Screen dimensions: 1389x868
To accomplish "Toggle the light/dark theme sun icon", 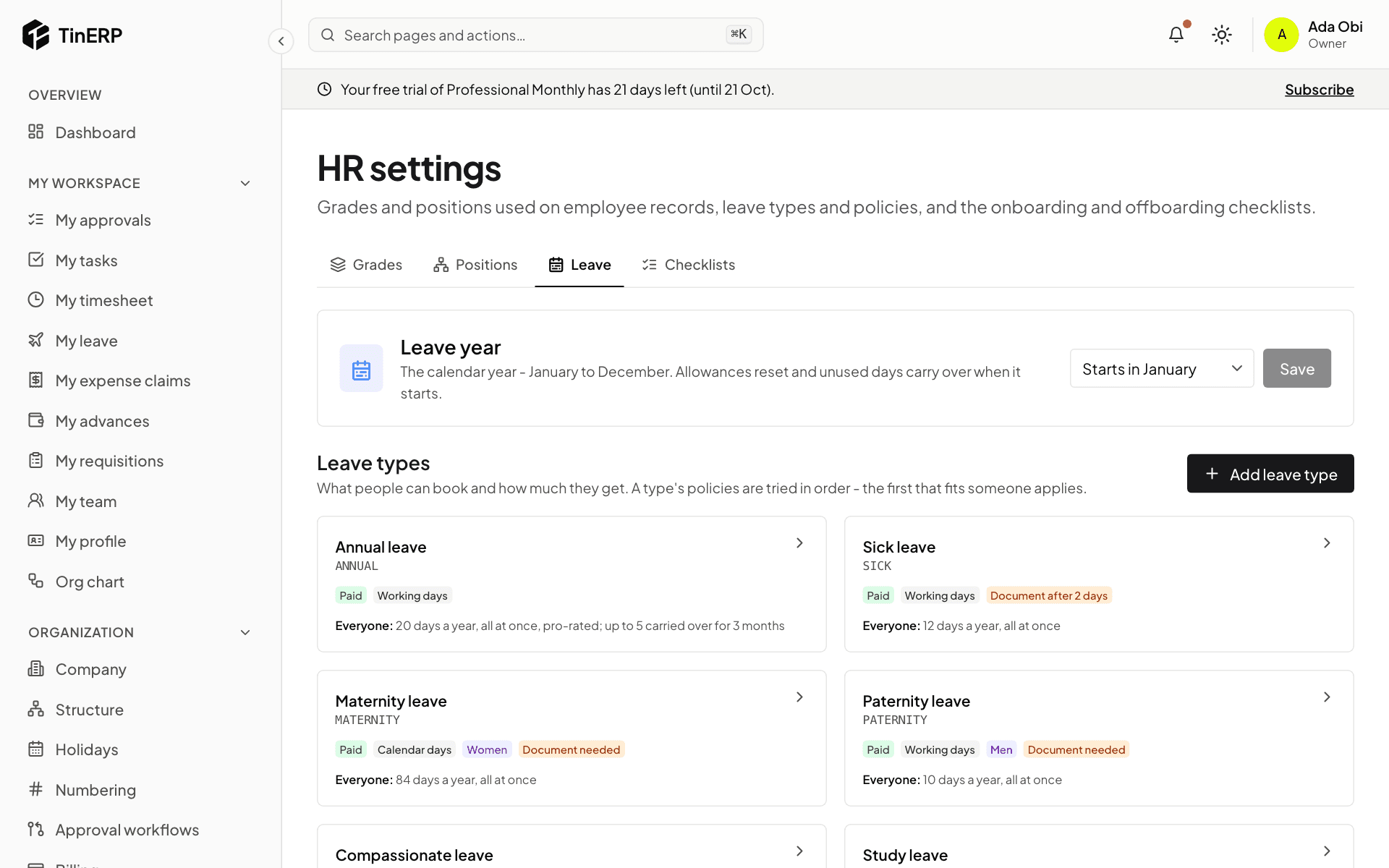I will click(1222, 35).
